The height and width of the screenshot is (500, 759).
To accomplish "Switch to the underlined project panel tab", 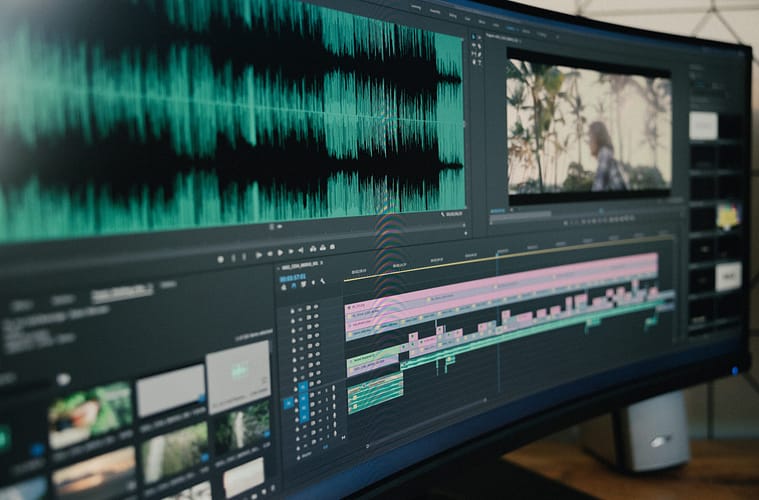I will pyautogui.click(x=122, y=293).
